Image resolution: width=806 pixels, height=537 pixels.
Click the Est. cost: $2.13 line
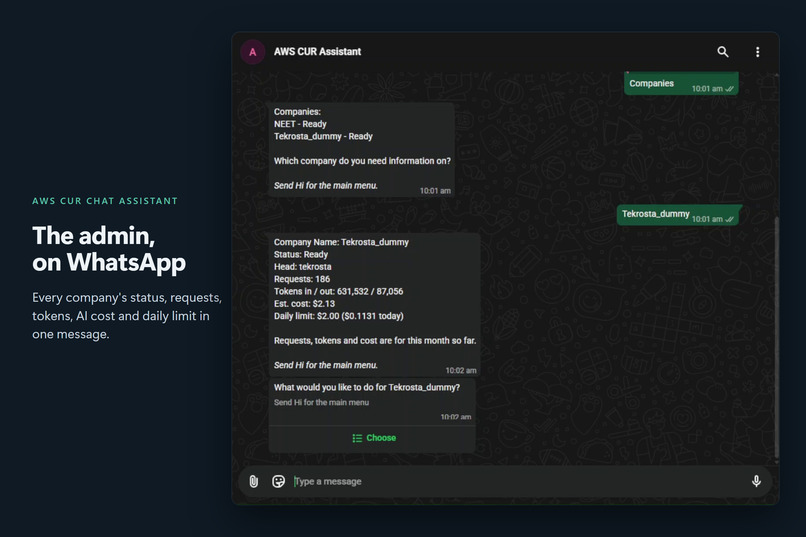pos(304,304)
